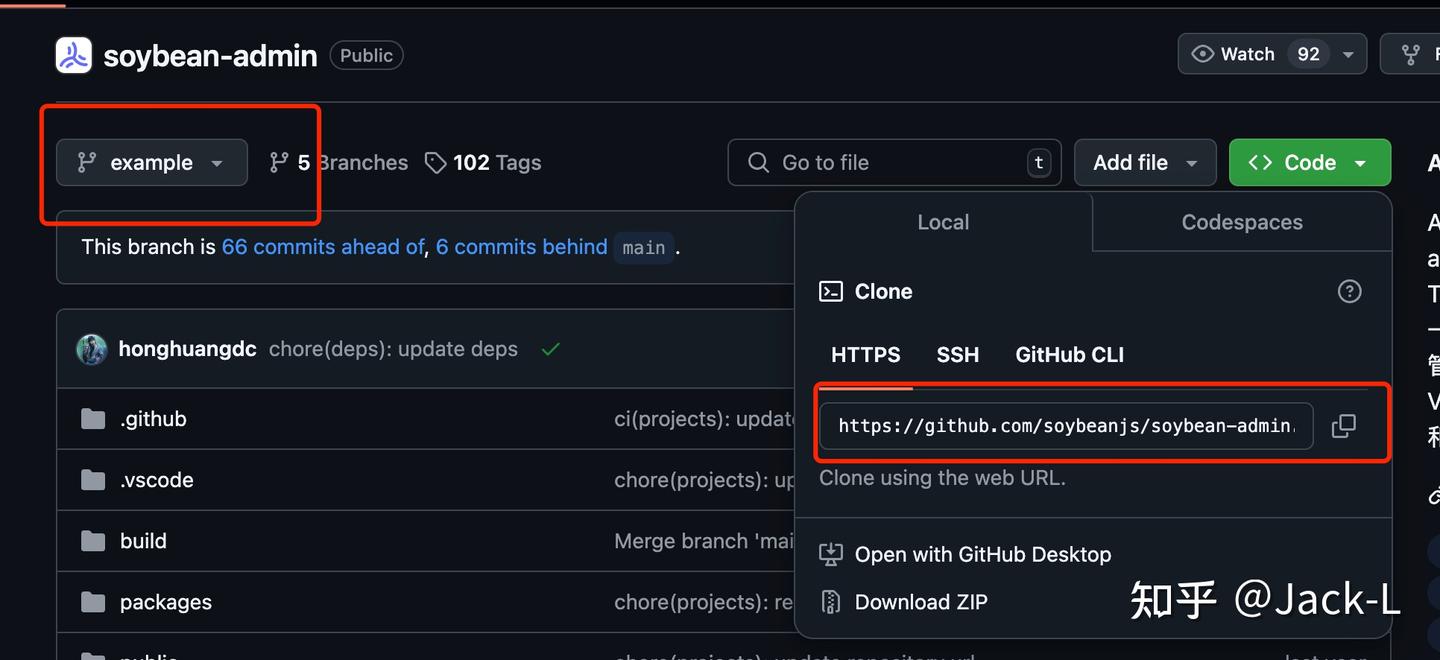Select the Local tab
The width and height of the screenshot is (1440, 660).
pos(942,222)
